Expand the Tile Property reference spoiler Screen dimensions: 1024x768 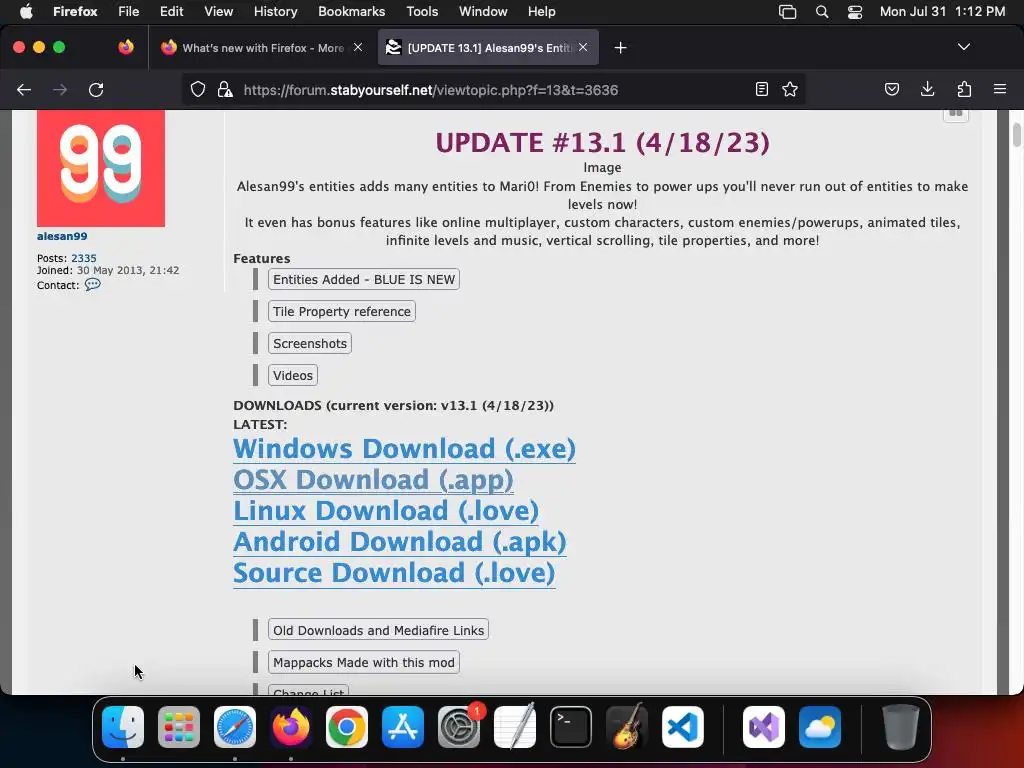342,312
